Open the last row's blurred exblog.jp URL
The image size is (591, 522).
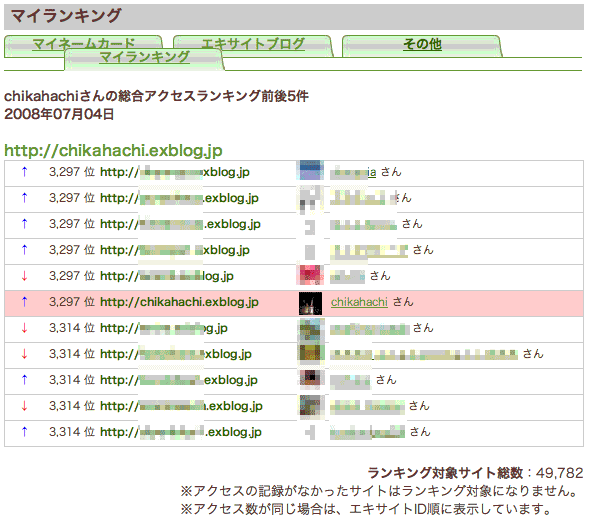tap(181, 432)
